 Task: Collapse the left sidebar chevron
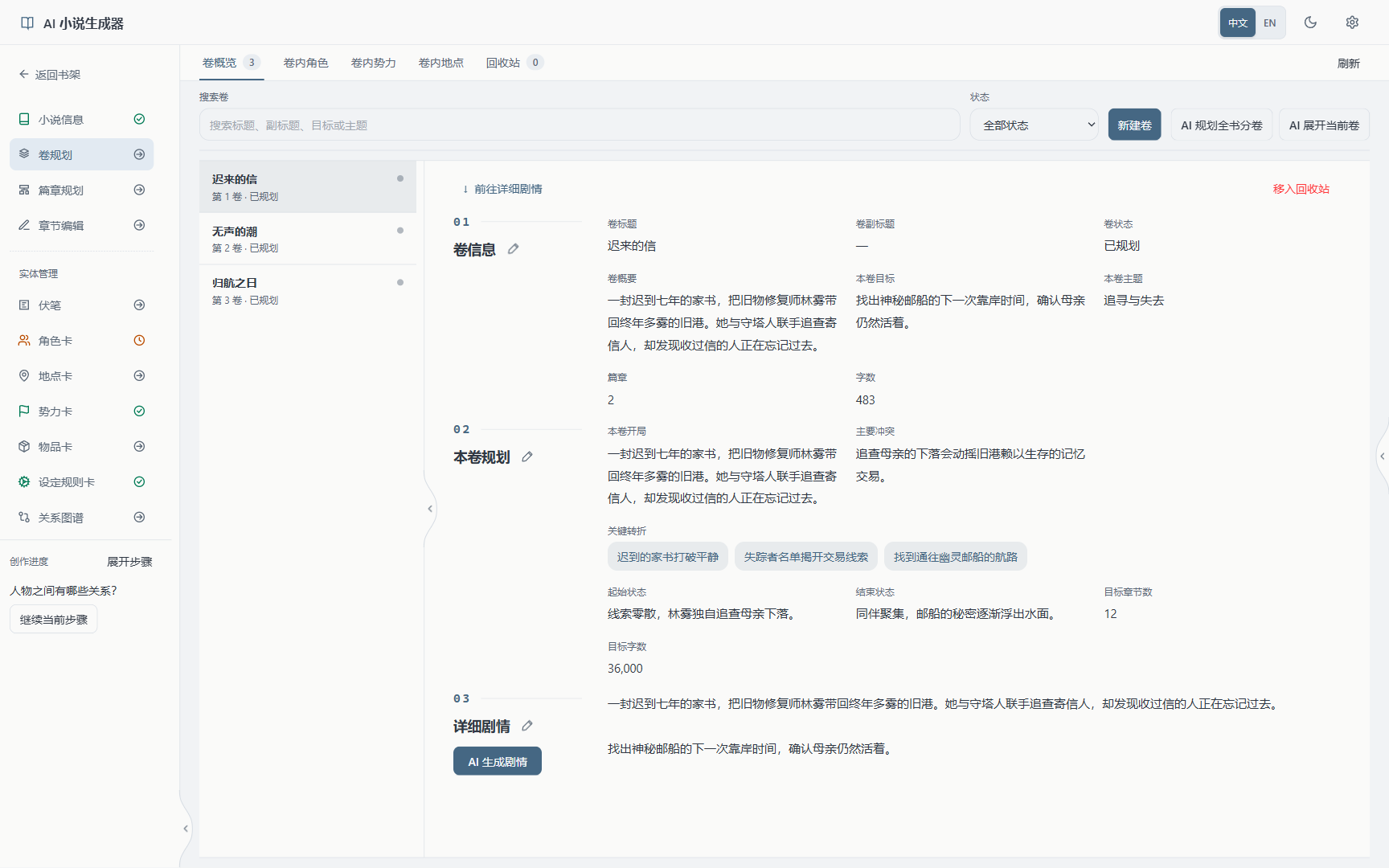coord(186,829)
